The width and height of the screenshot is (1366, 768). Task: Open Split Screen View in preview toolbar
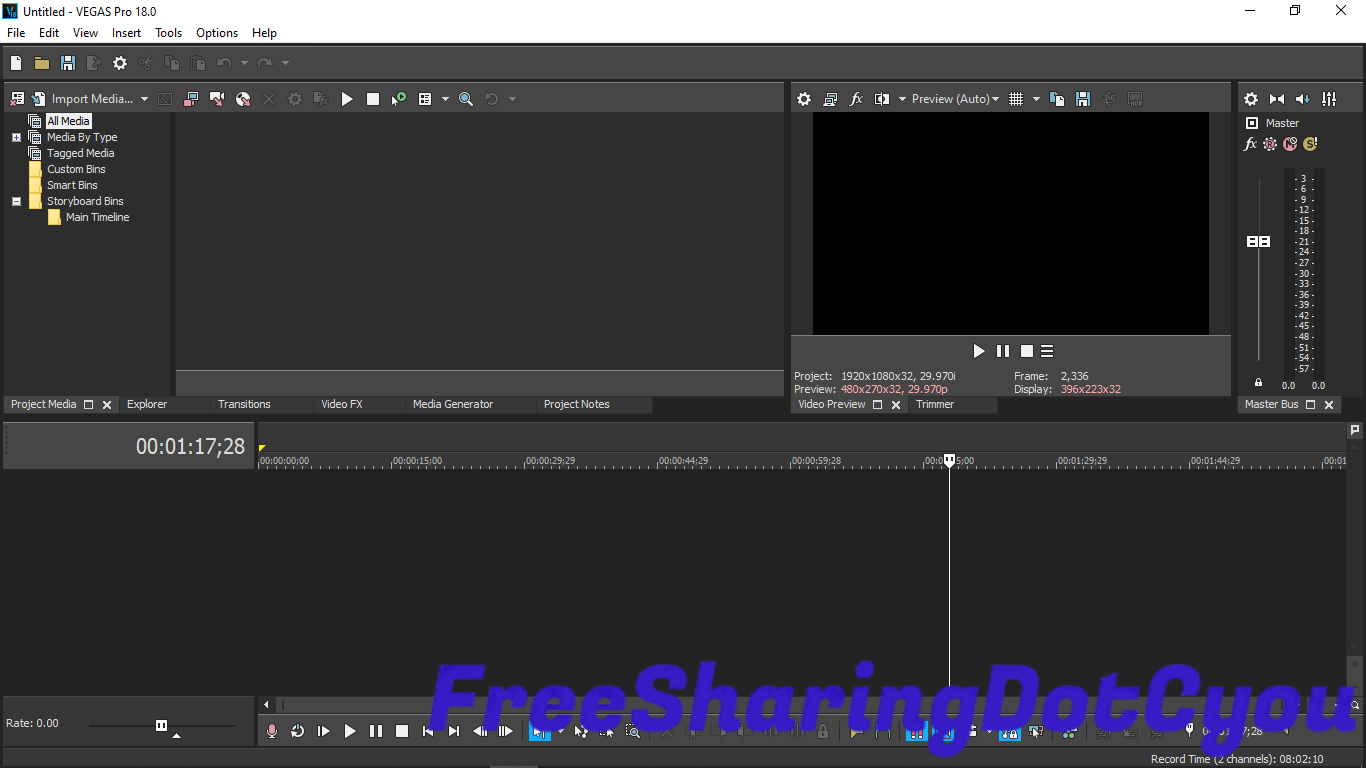click(x=882, y=99)
